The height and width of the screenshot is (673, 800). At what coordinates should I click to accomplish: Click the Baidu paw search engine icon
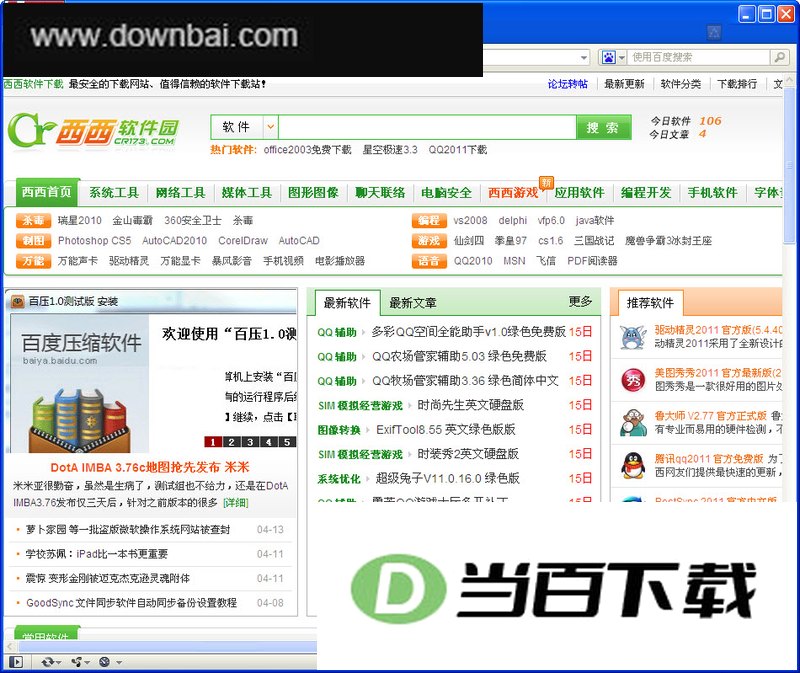[608, 57]
